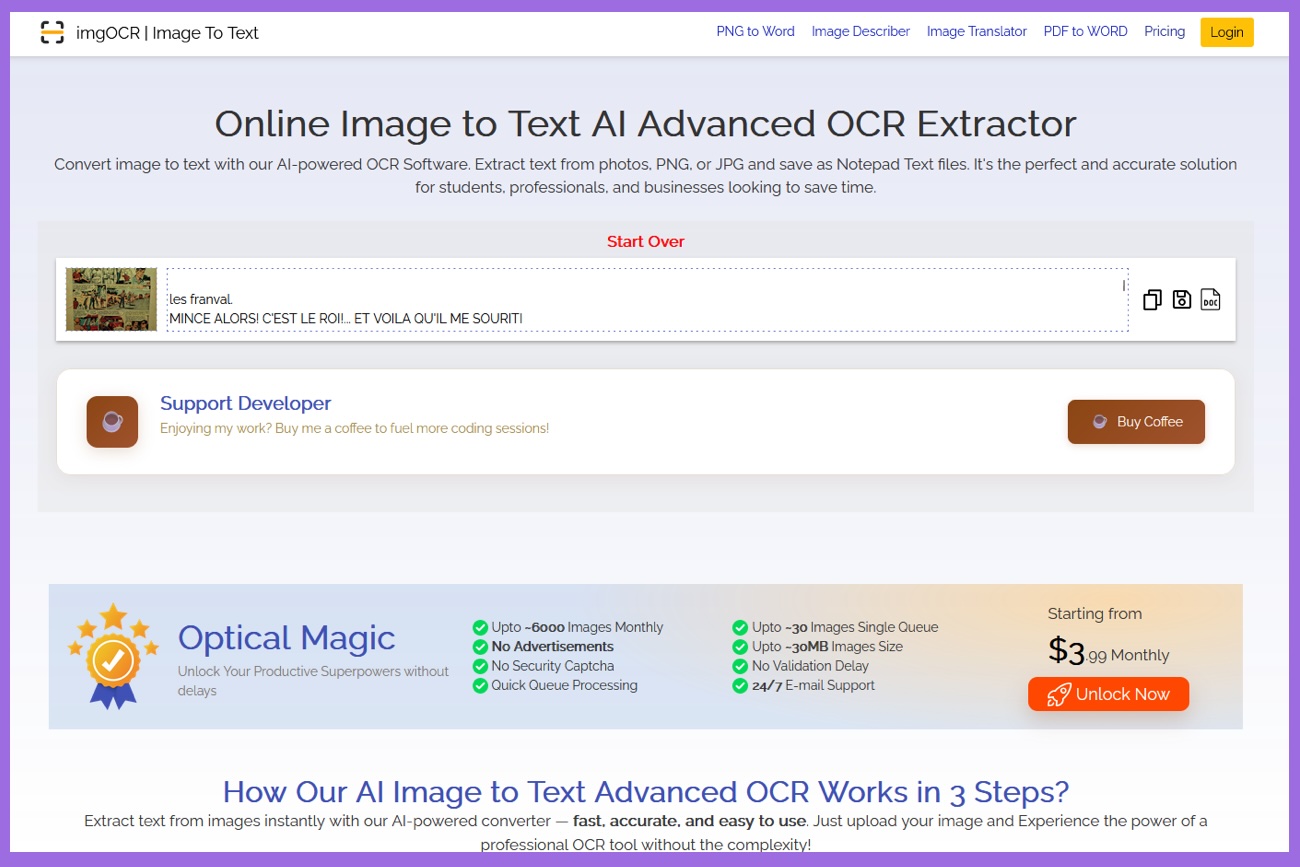The image size is (1300, 867).
Task: Click the green check beside 24/7 E-mail Support
Action: [x=740, y=686]
